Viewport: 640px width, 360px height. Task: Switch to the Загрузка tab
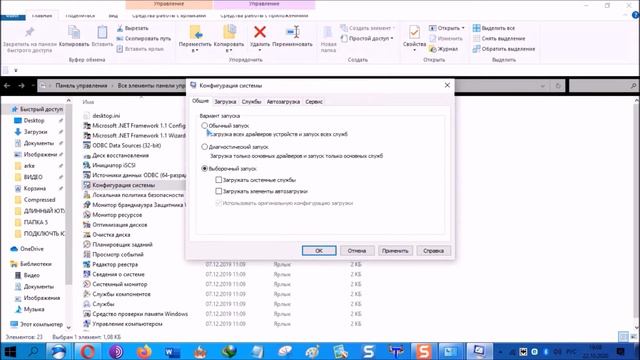point(225,102)
